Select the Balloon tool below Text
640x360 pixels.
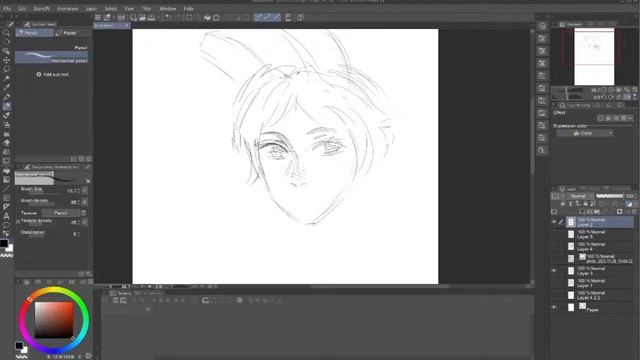pyautogui.click(x=6, y=225)
